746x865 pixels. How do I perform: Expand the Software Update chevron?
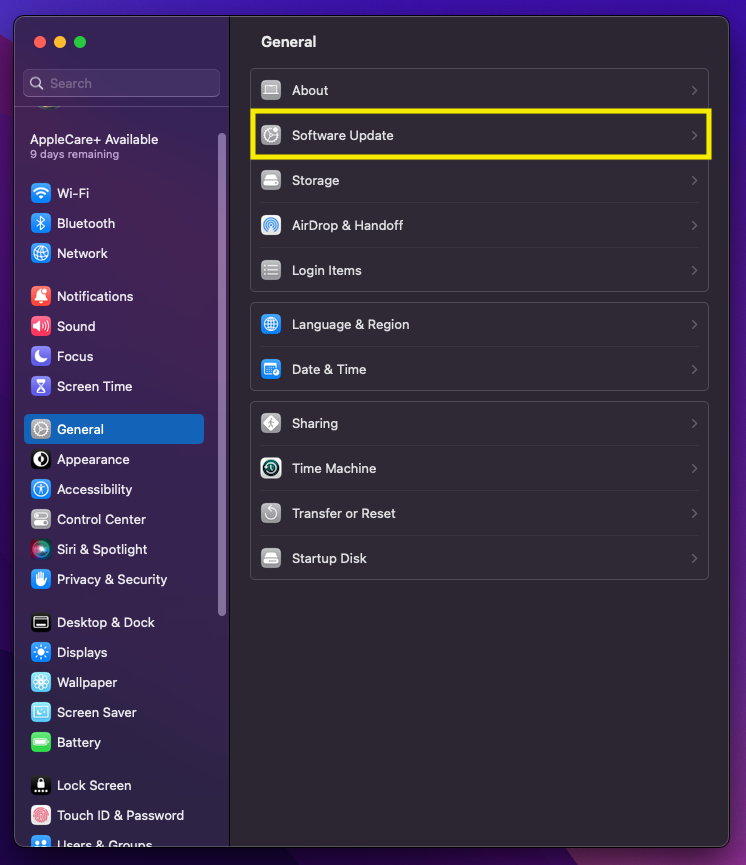click(694, 136)
